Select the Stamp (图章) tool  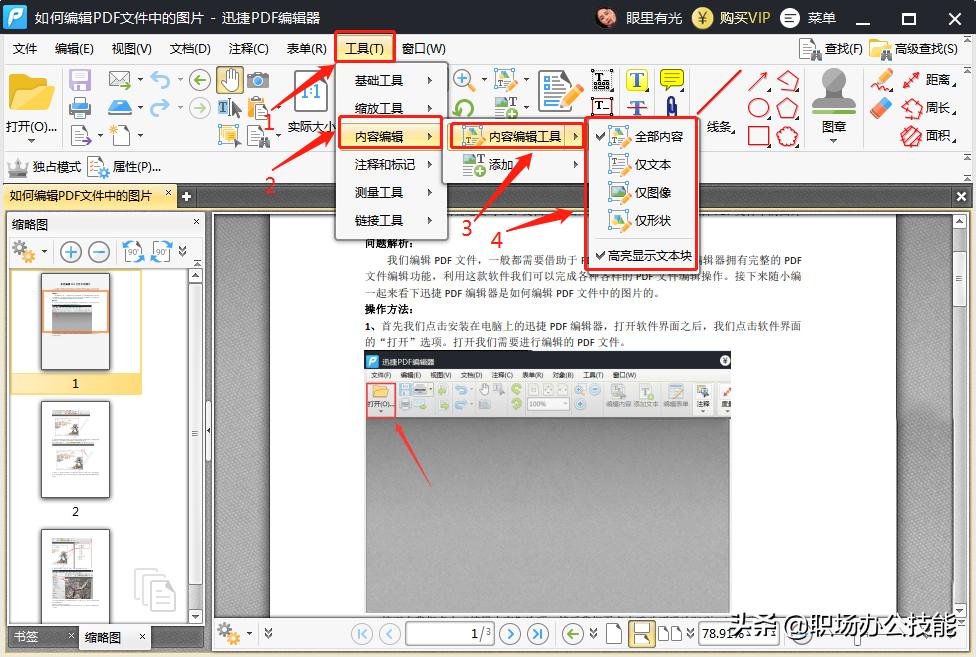point(834,90)
